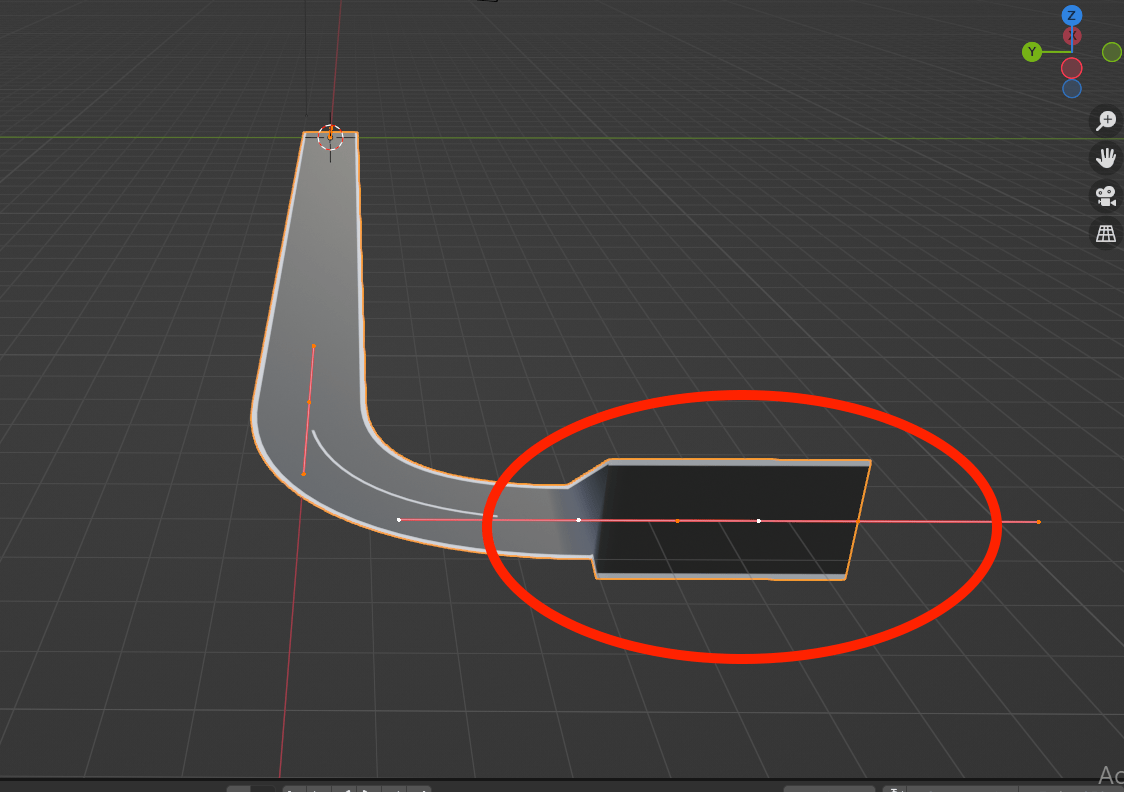Click the red X axis sphere on gizmo
The width and height of the screenshot is (1124, 792).
coord(1072,34)
